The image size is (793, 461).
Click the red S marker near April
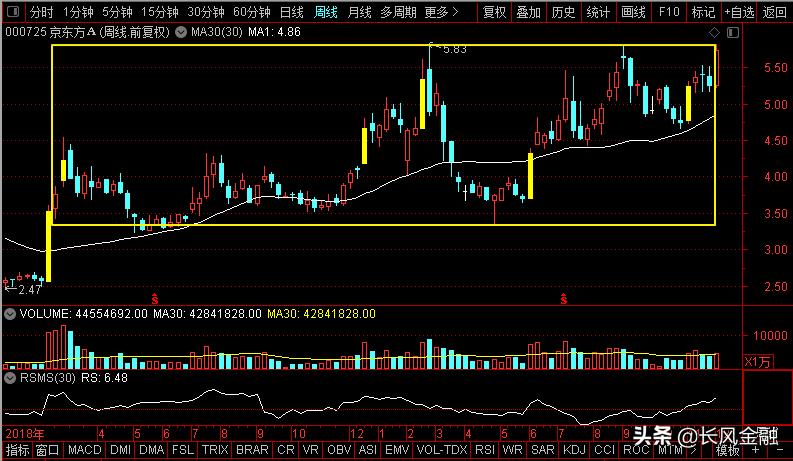pos(155,298)
